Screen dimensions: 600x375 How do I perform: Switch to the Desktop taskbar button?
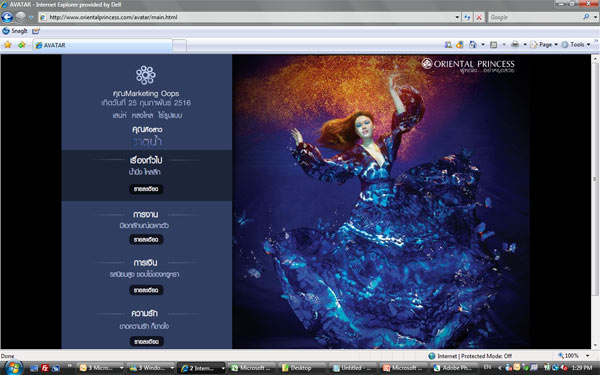pos(303,368)
